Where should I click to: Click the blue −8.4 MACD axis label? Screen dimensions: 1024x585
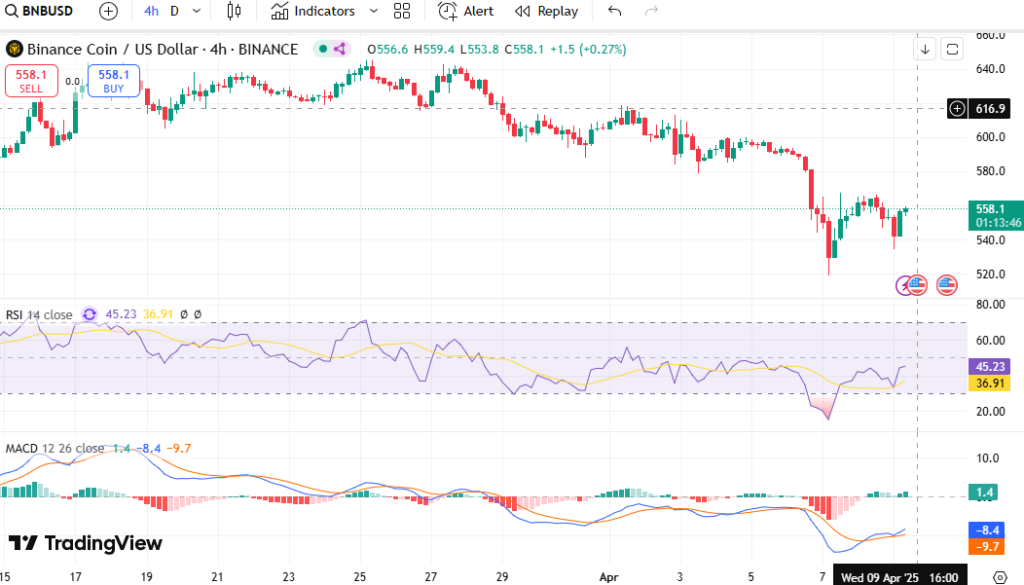987,530
